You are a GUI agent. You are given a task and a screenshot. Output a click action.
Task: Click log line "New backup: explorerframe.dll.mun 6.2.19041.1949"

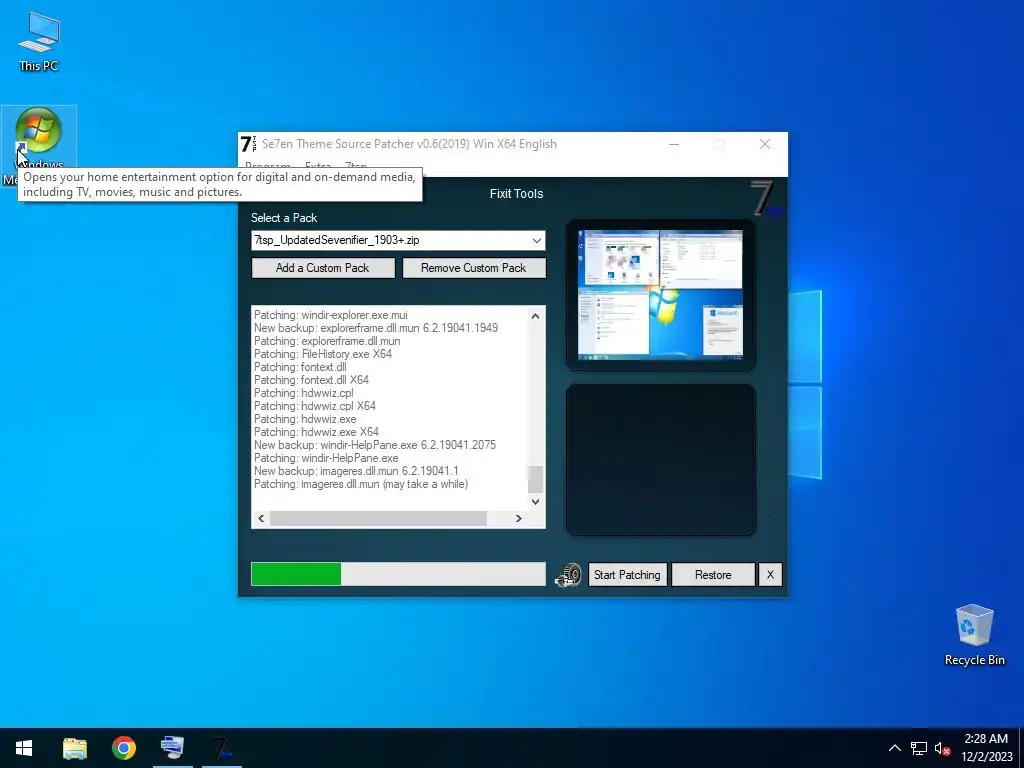[376, 328]
